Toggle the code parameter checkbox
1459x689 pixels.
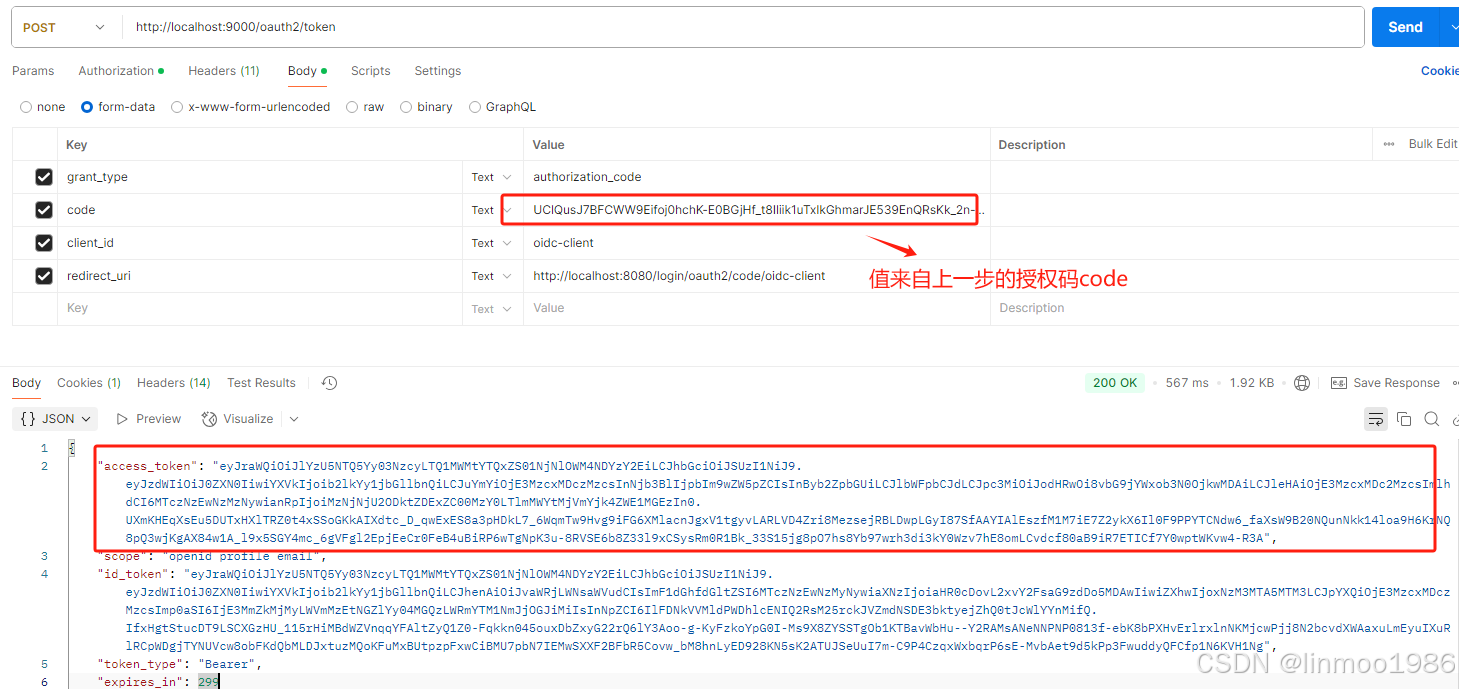pos(44,210)
